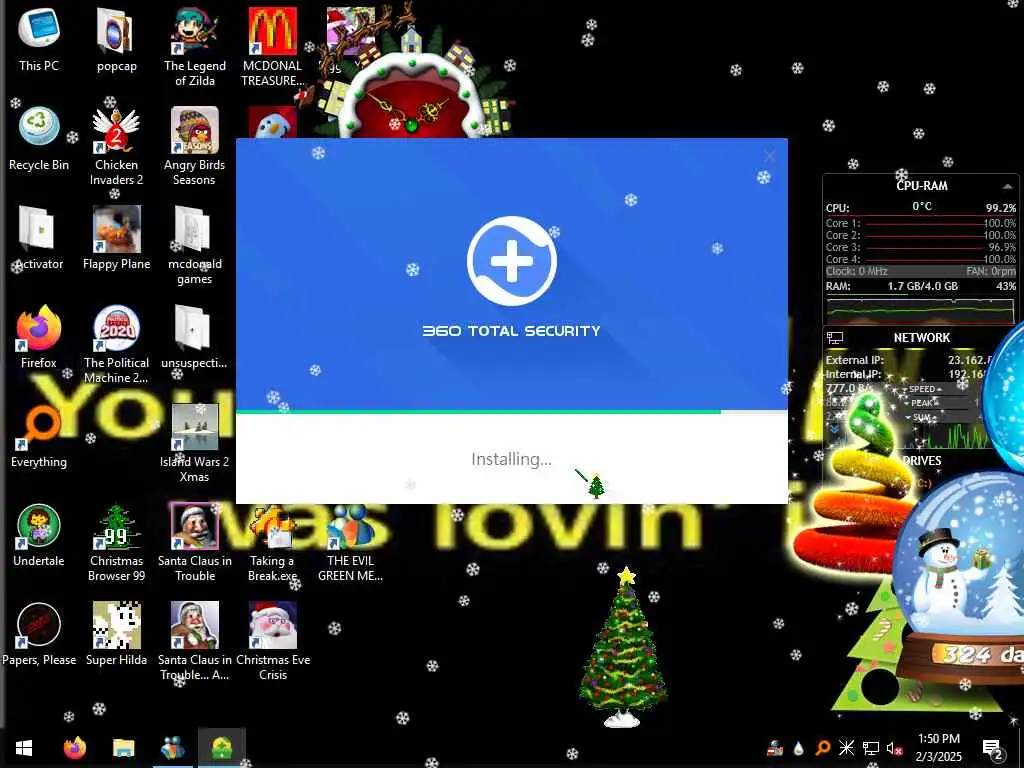
Task: Click the Installing... status text
Action: 511,459
